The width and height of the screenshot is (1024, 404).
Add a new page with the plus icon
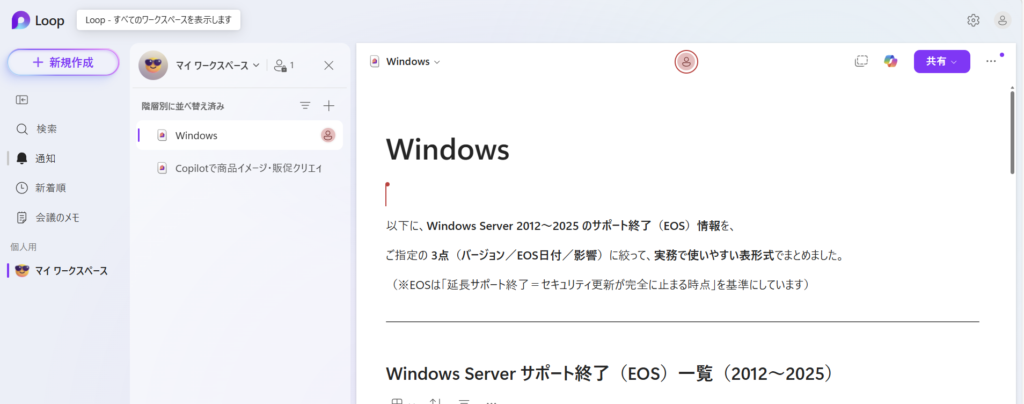(x=329, y=105)
